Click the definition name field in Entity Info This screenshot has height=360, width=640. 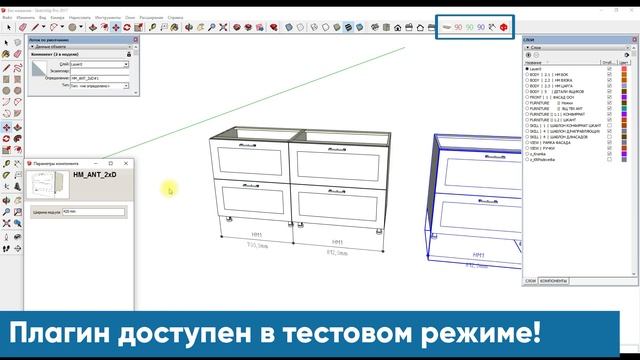[x=100, y=78]
